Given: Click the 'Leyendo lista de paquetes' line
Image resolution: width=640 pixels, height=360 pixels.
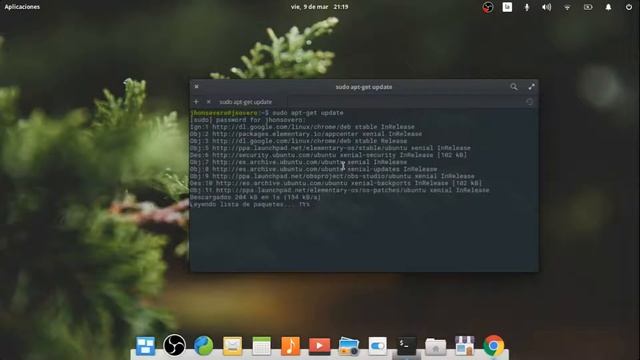Looking at the screenshot, I should pyautogui.click(x=249, y=204).
